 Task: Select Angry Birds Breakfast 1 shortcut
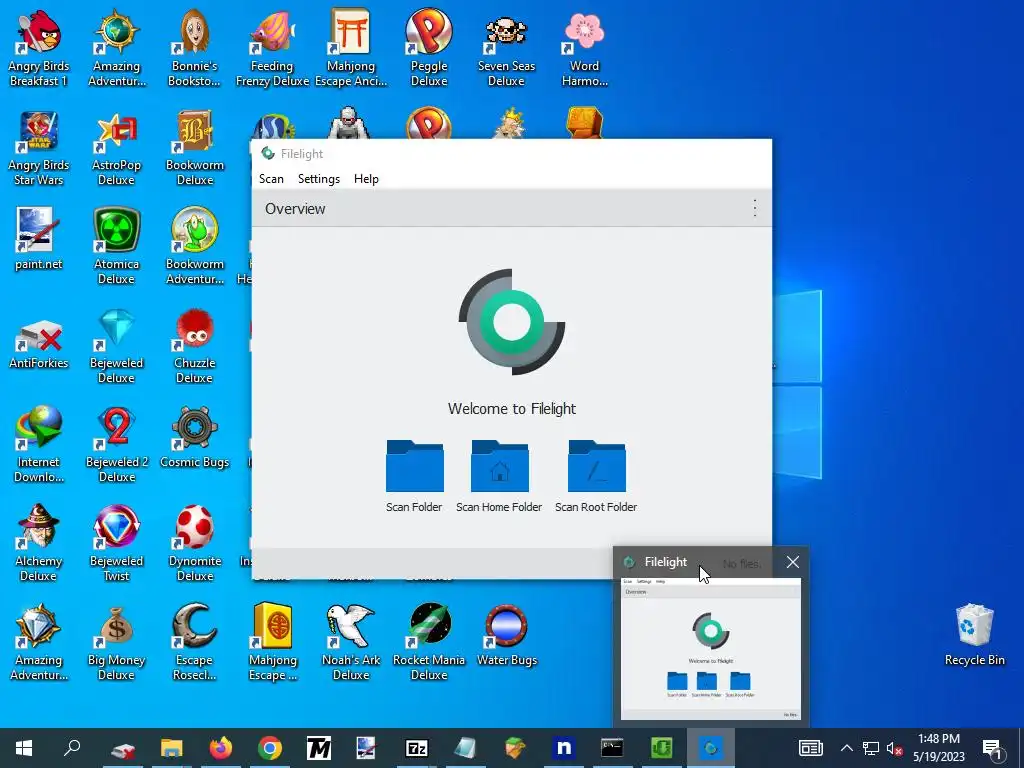click(39, 48)
